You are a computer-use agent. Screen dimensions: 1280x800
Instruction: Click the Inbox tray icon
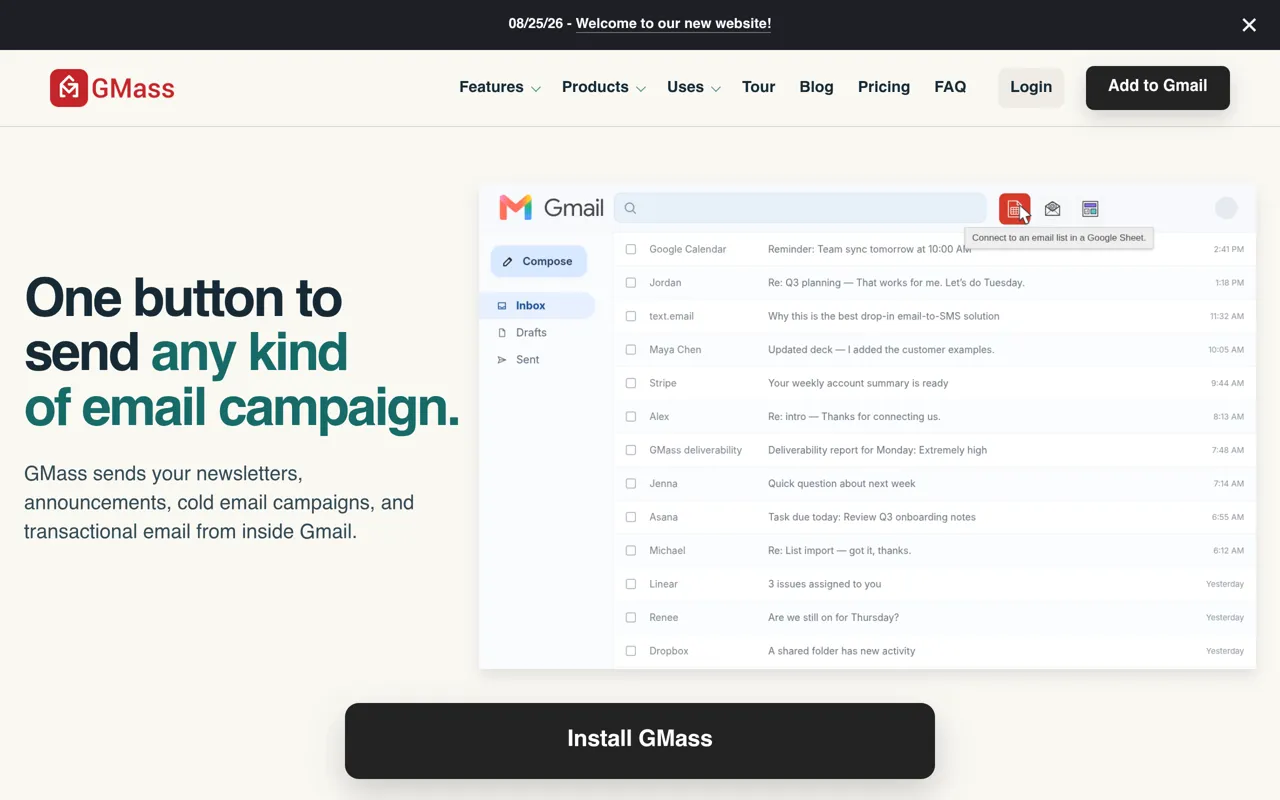(502, 306)
